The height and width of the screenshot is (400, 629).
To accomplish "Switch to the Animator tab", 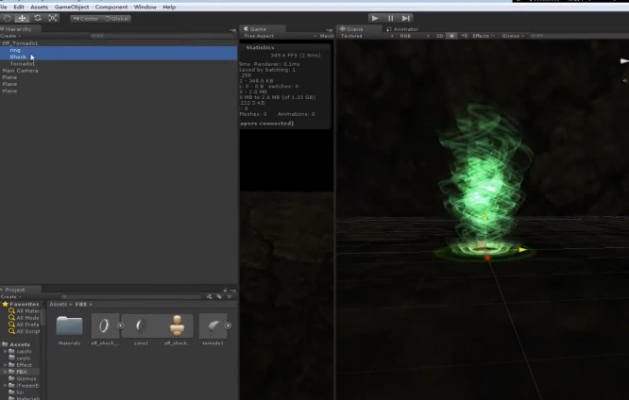I will (405, 29).
